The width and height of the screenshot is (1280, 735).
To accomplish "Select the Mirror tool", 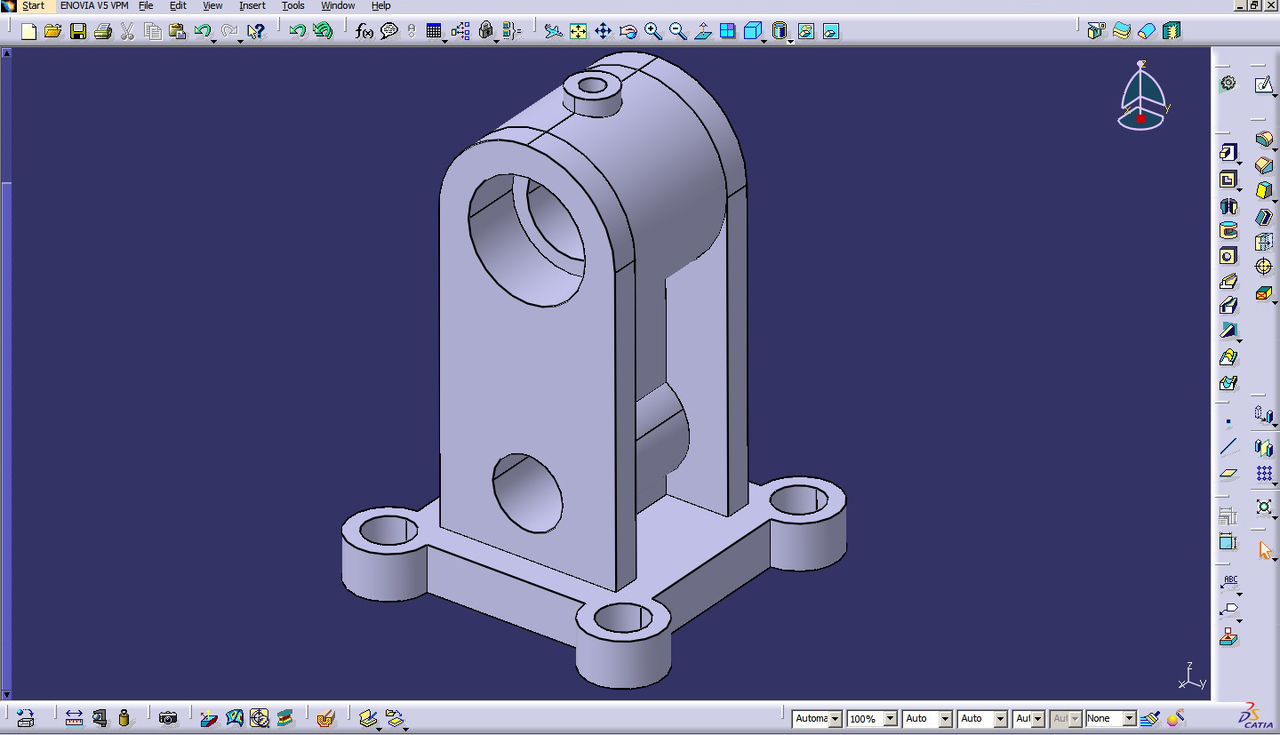I will 1264,448.
